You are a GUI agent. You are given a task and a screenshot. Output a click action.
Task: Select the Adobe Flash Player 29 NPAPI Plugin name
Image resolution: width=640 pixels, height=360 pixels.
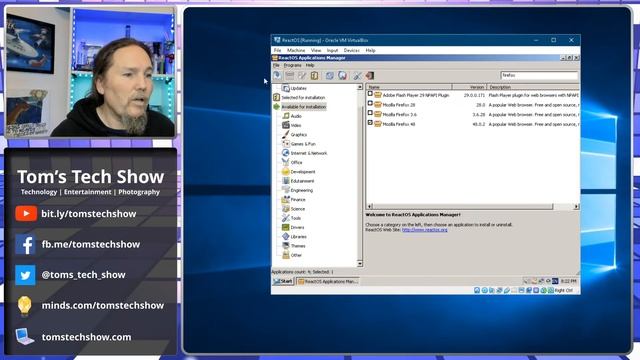point(416,95)
